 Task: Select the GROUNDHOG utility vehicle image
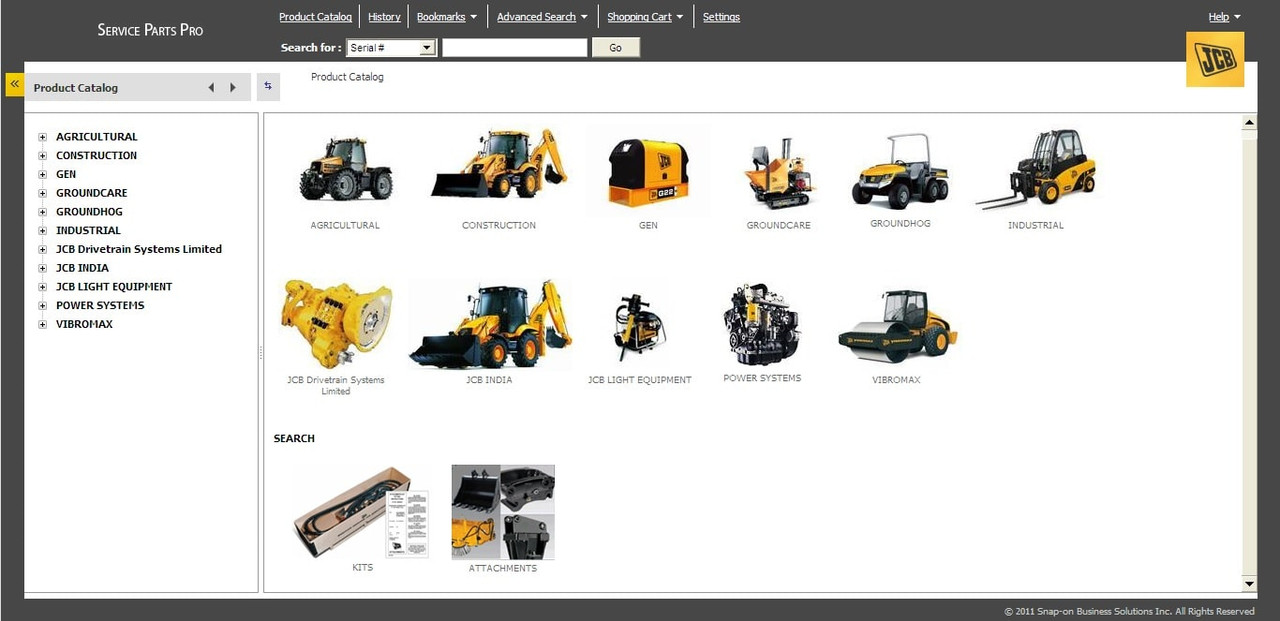tap(900, 171)
